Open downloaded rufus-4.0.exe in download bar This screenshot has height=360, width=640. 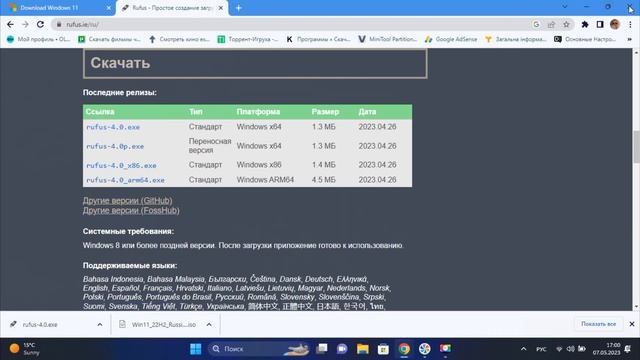tap(40, 324)
